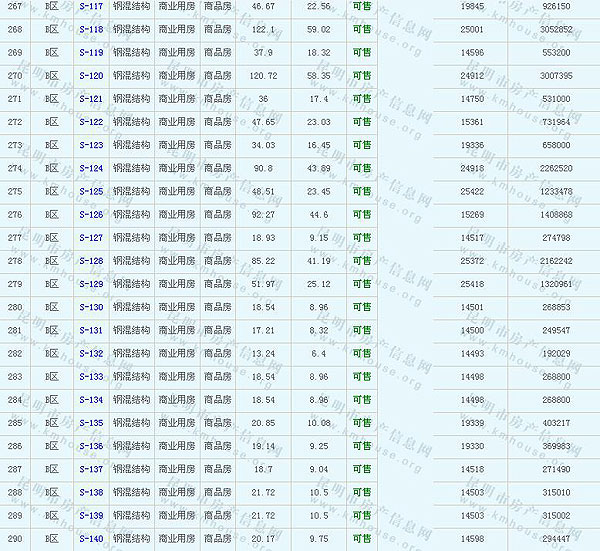
Task: Select the S-136 link in row 286
Action: pos(90,446)
